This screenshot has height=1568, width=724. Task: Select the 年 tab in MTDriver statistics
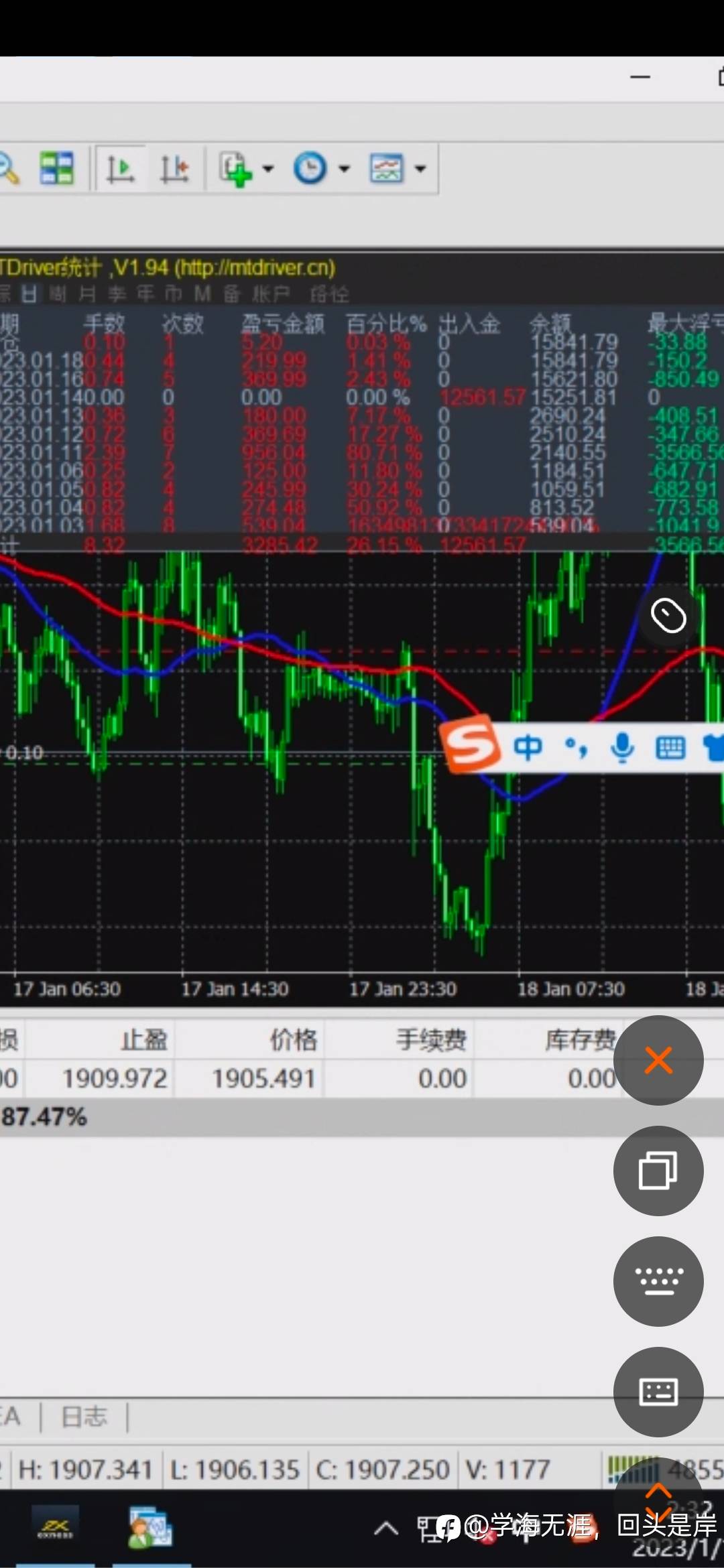tap(145, 293)
